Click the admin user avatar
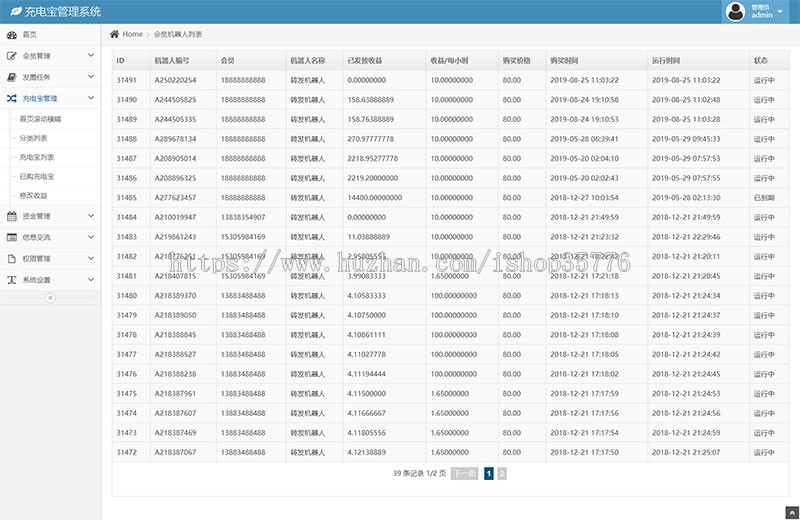The image size is (800, 520). tap(737, 12)
